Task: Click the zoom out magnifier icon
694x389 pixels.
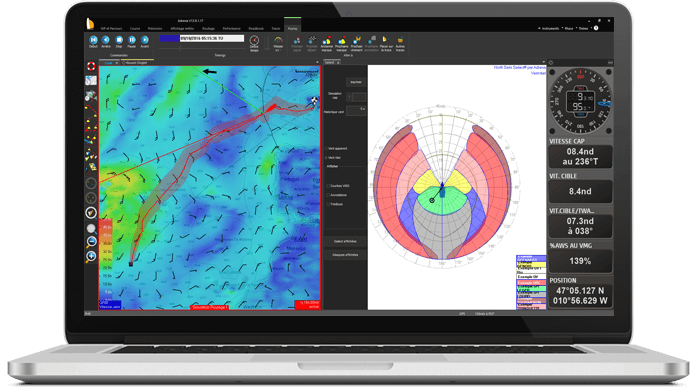Action: 91,242
